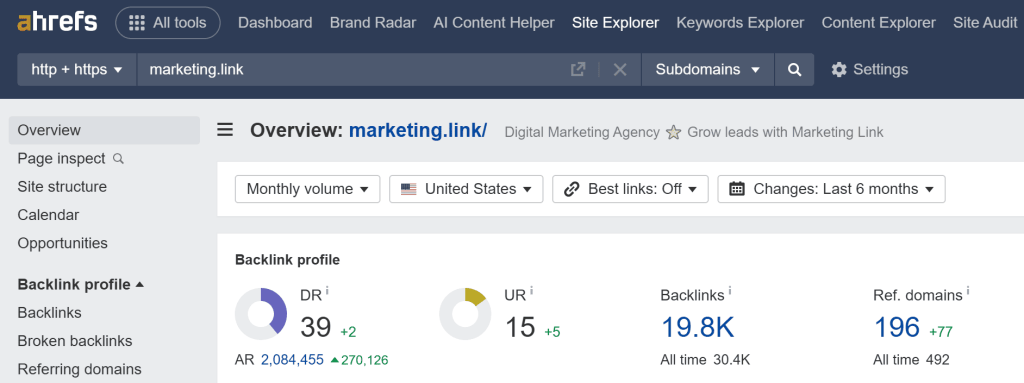1024x383 pixels.
Task: Go to Dashboard
Action: click(275, 23)
